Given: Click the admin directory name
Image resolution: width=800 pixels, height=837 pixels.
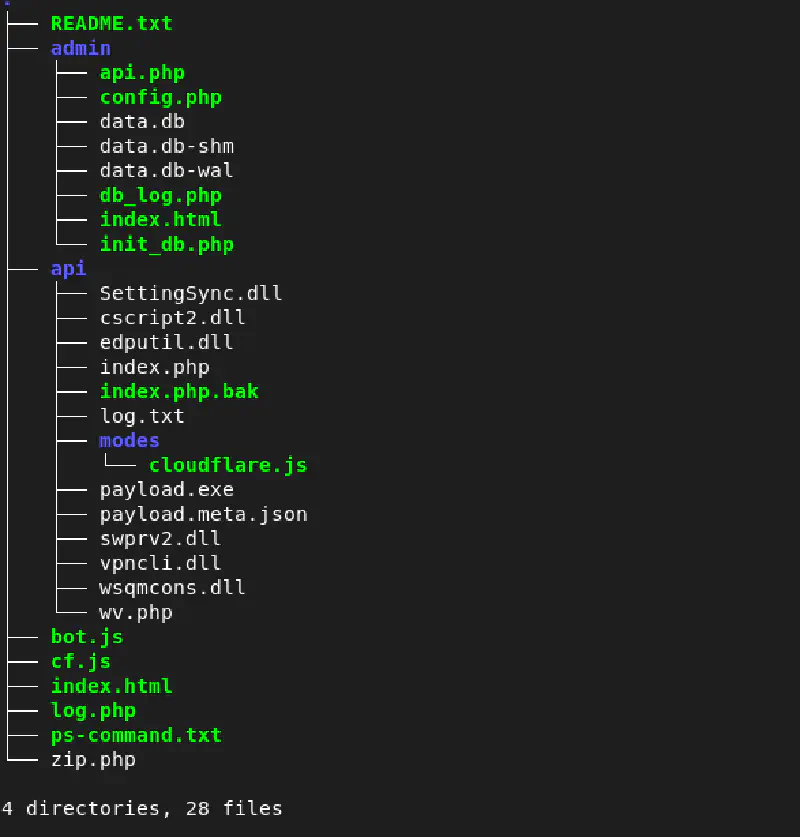Looking at the screenshot, I should [81, 48].
